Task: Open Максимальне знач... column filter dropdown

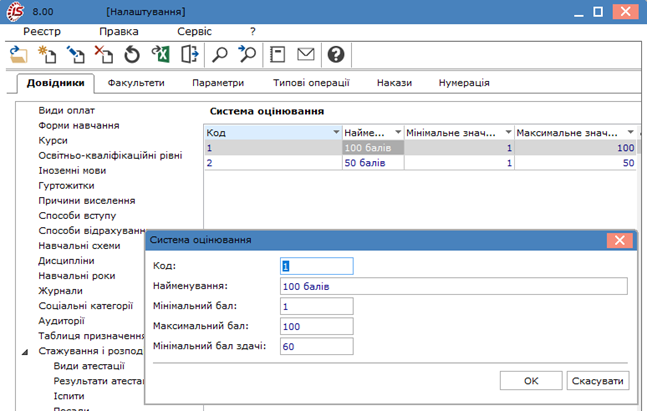Action: coord(630,132)
